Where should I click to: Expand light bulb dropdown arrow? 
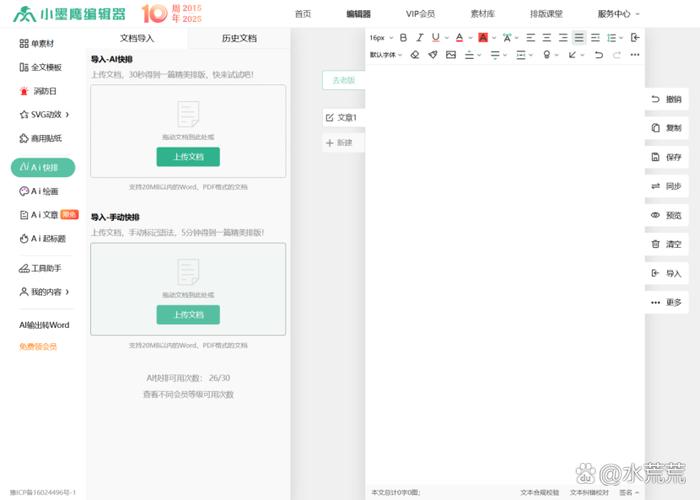[557, 55]
